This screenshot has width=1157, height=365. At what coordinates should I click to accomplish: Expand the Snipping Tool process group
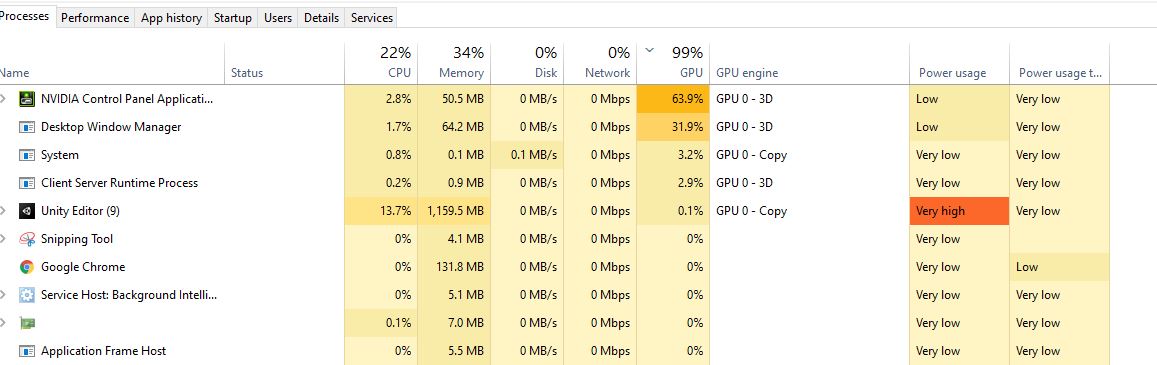[3, 239]
